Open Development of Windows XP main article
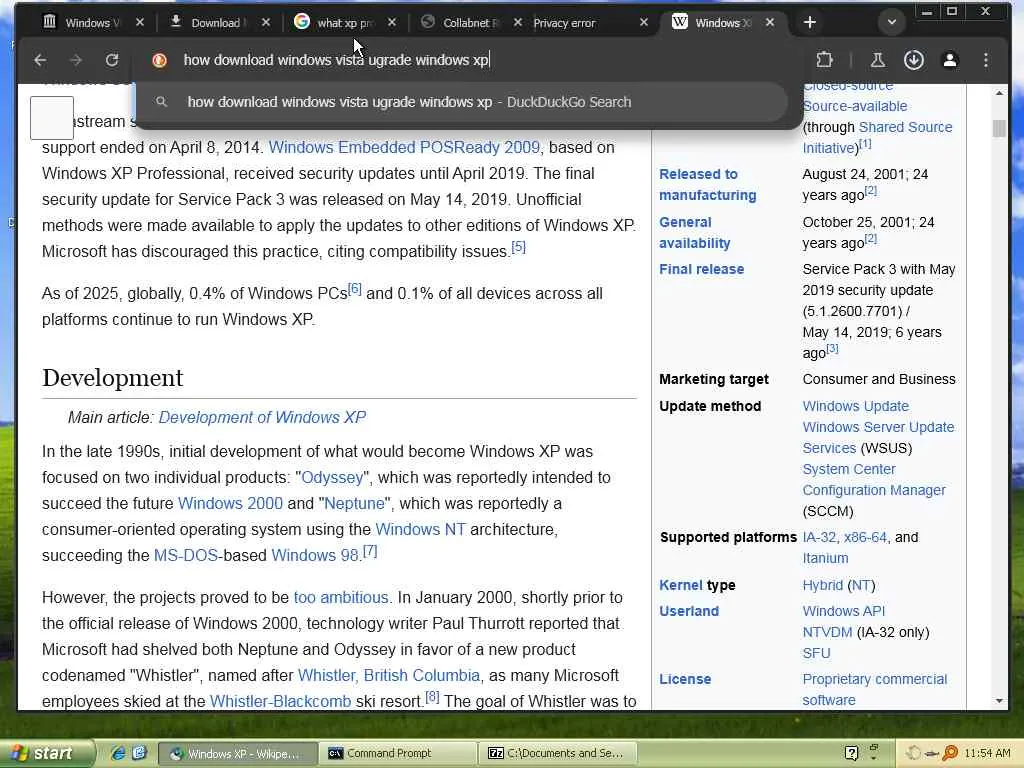 coord(262,417)
